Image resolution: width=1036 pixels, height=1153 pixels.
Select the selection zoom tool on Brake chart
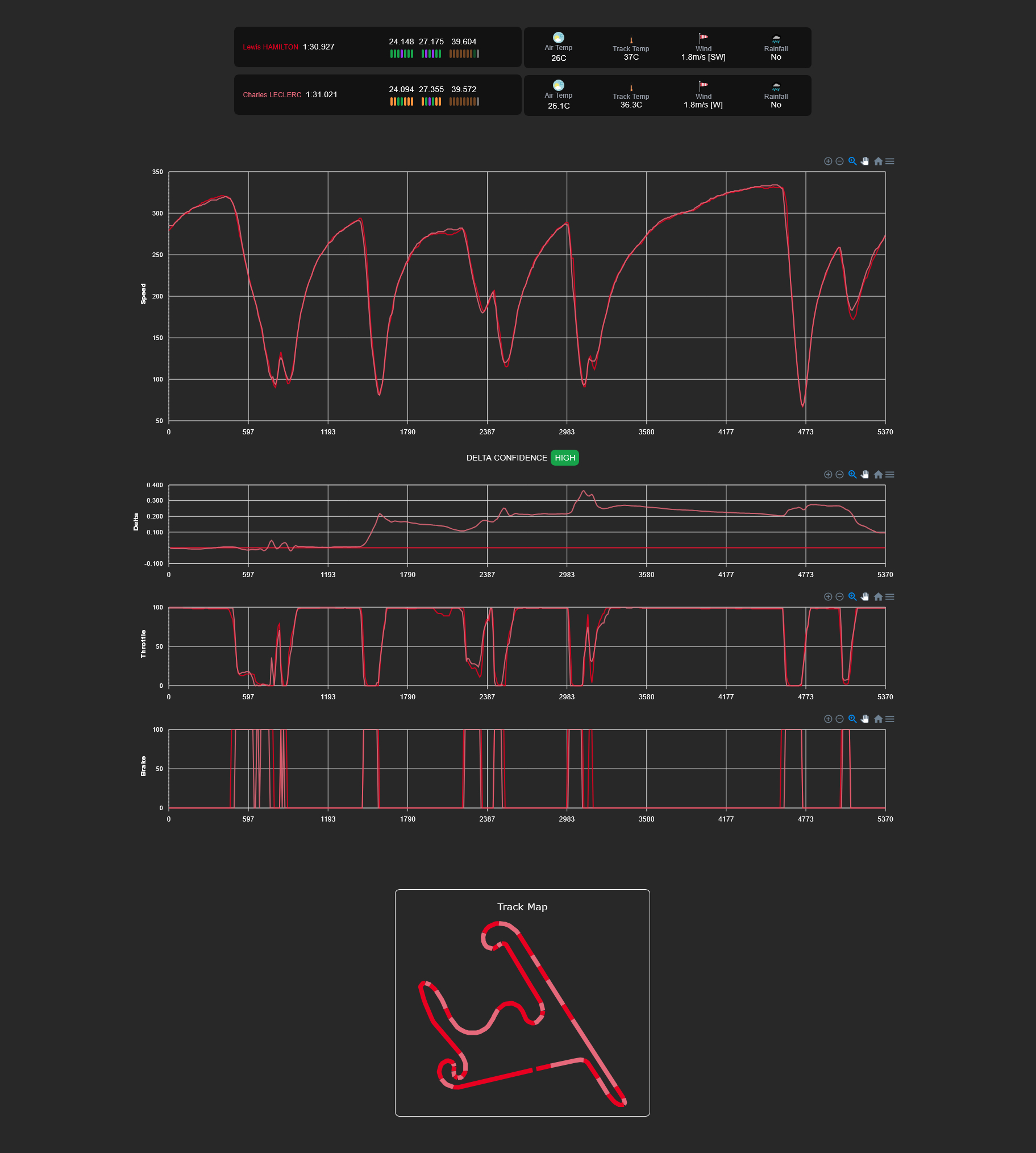[852, 719]
